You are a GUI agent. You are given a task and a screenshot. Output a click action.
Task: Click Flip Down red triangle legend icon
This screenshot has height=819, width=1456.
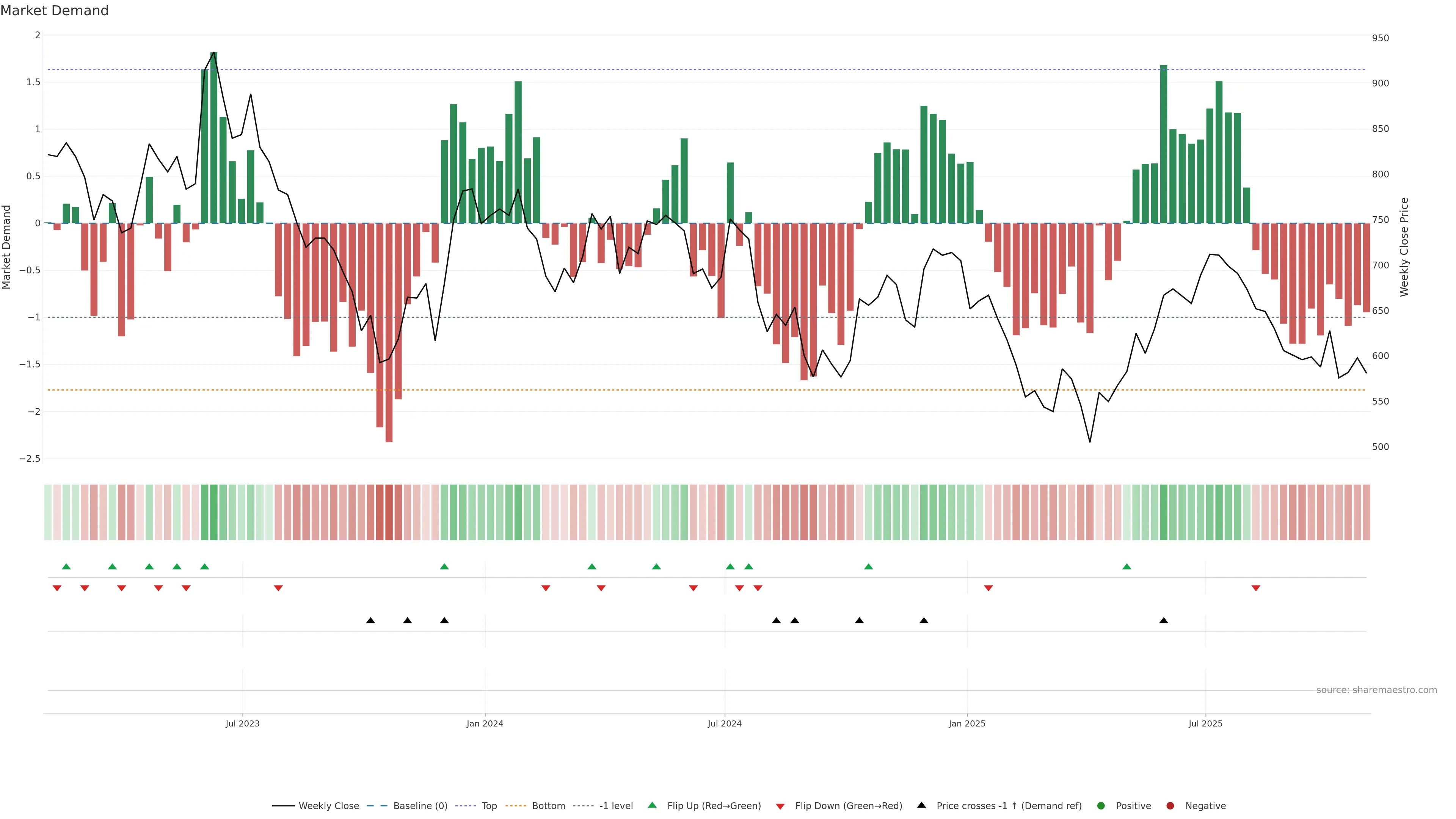click(780, 806)
